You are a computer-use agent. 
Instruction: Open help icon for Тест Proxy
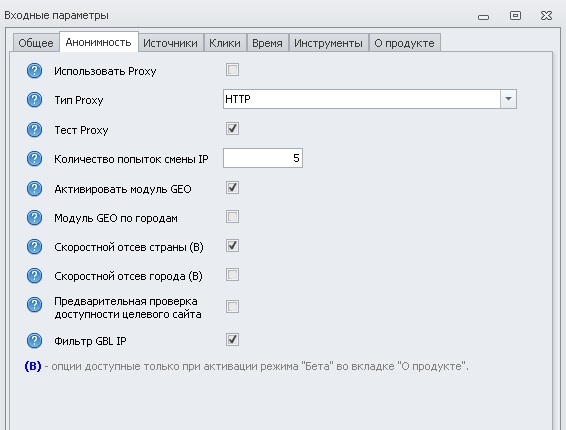pyautogui.click(x=34, y=130)
